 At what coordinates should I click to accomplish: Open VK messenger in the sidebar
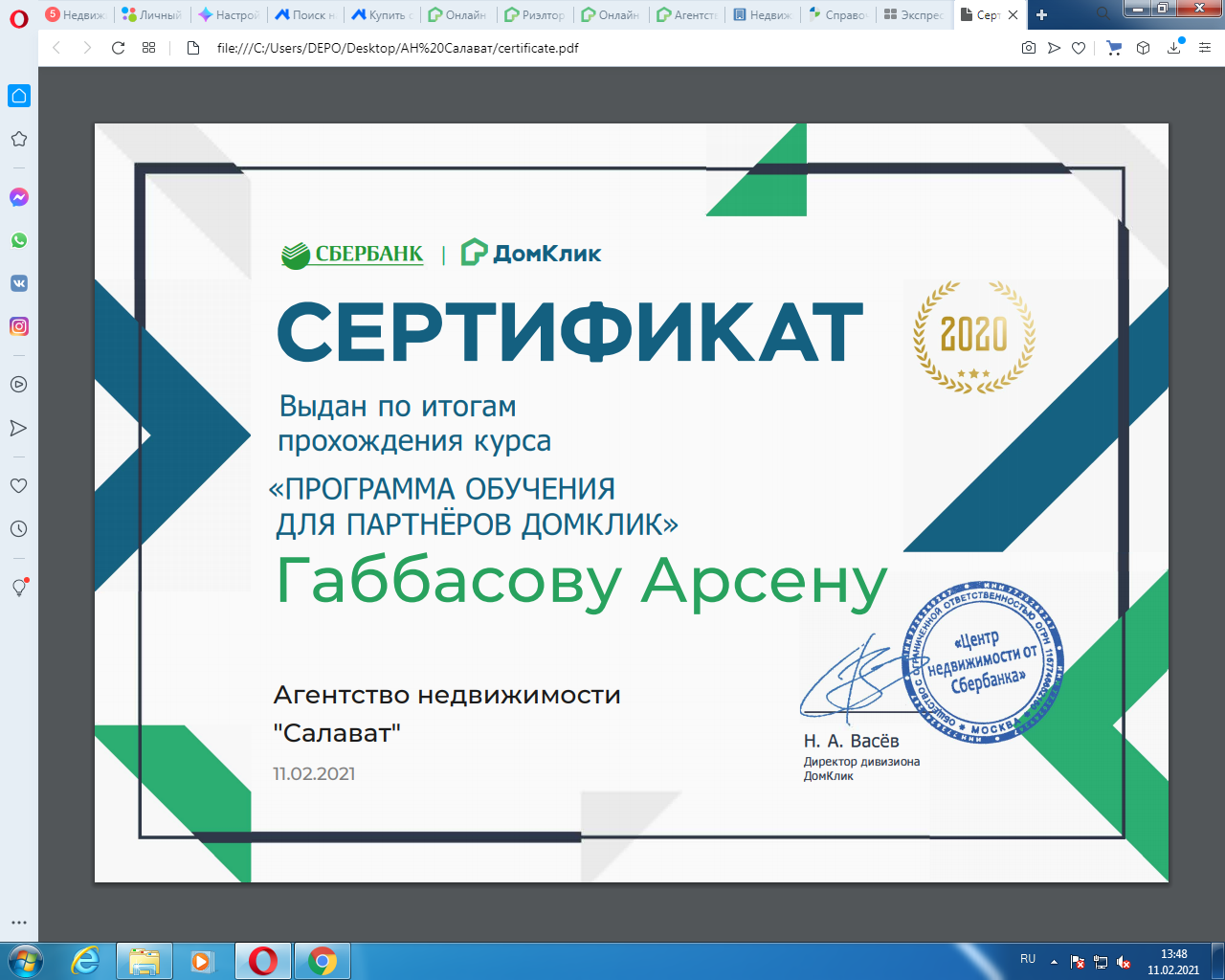point(19,283)
